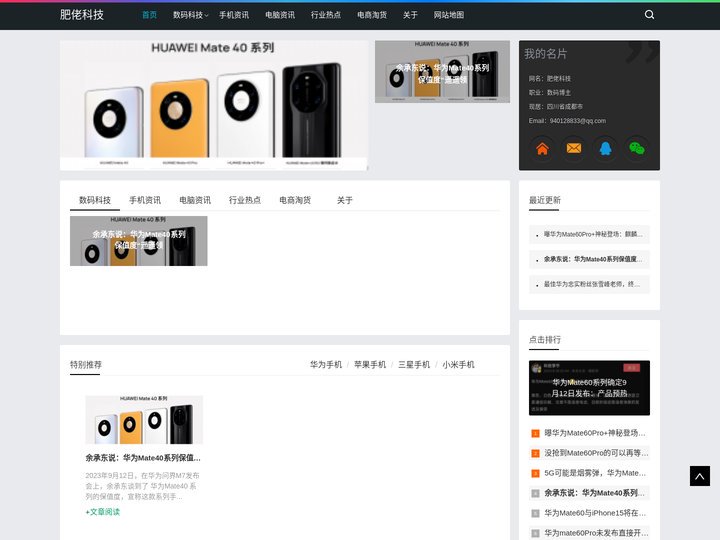Click the +文章阅读 link
Screen dimensions: 720x540
[102, 512]
